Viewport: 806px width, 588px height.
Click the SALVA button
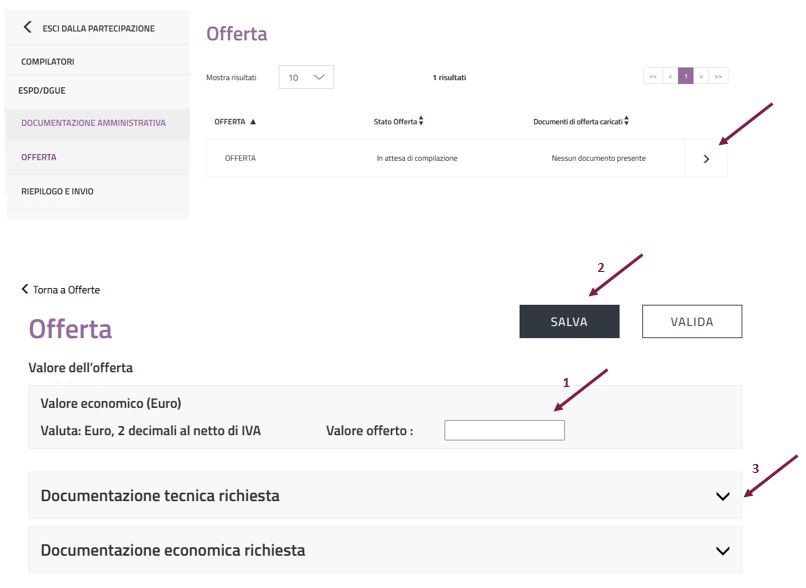[569, 322]
